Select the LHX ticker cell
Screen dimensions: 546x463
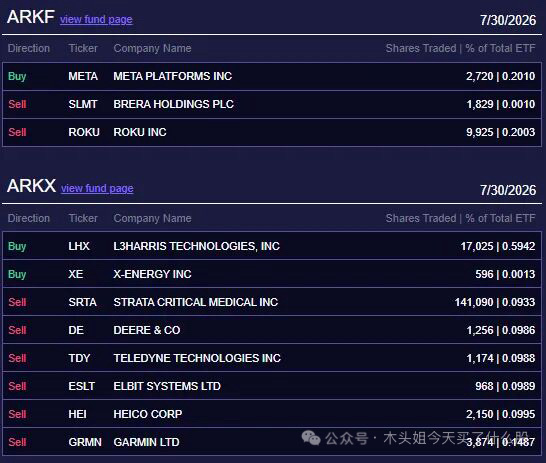79,246
